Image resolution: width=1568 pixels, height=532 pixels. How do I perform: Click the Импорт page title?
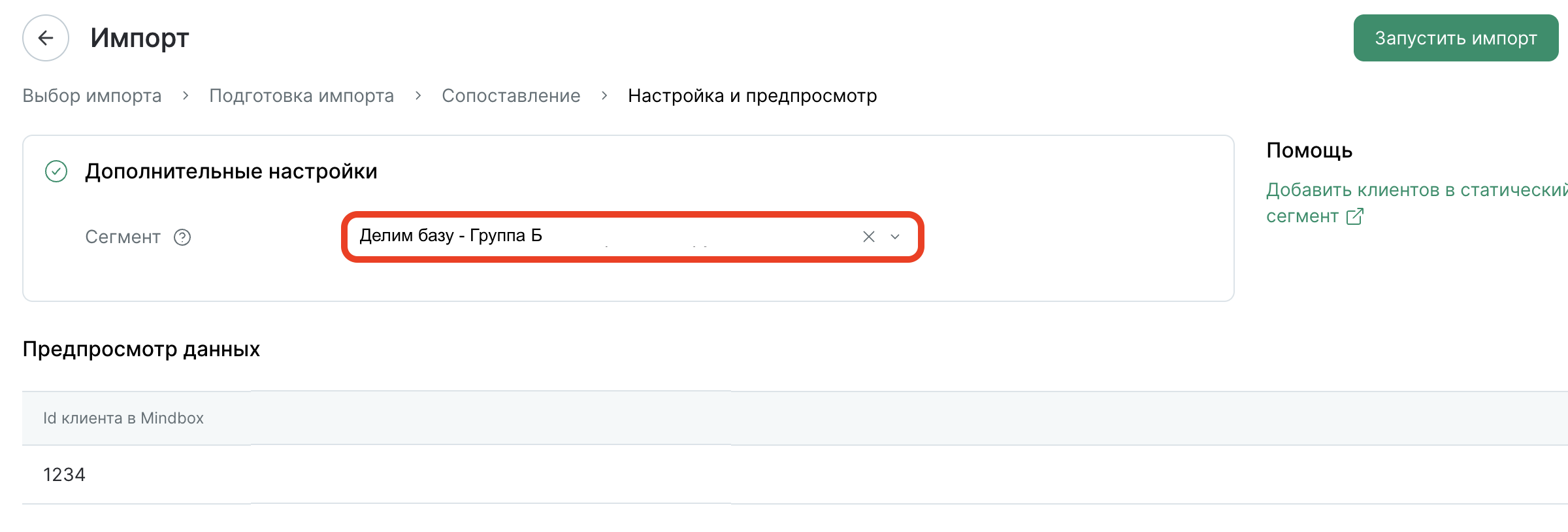(140, 38)
